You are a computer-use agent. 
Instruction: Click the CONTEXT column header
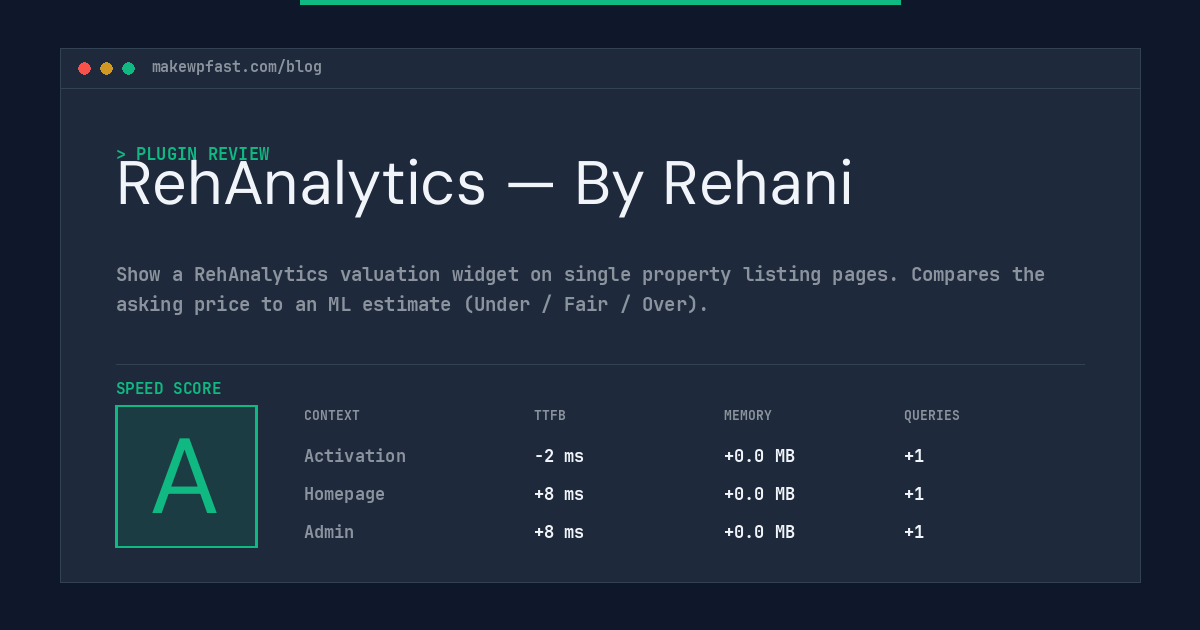(332, 416)
